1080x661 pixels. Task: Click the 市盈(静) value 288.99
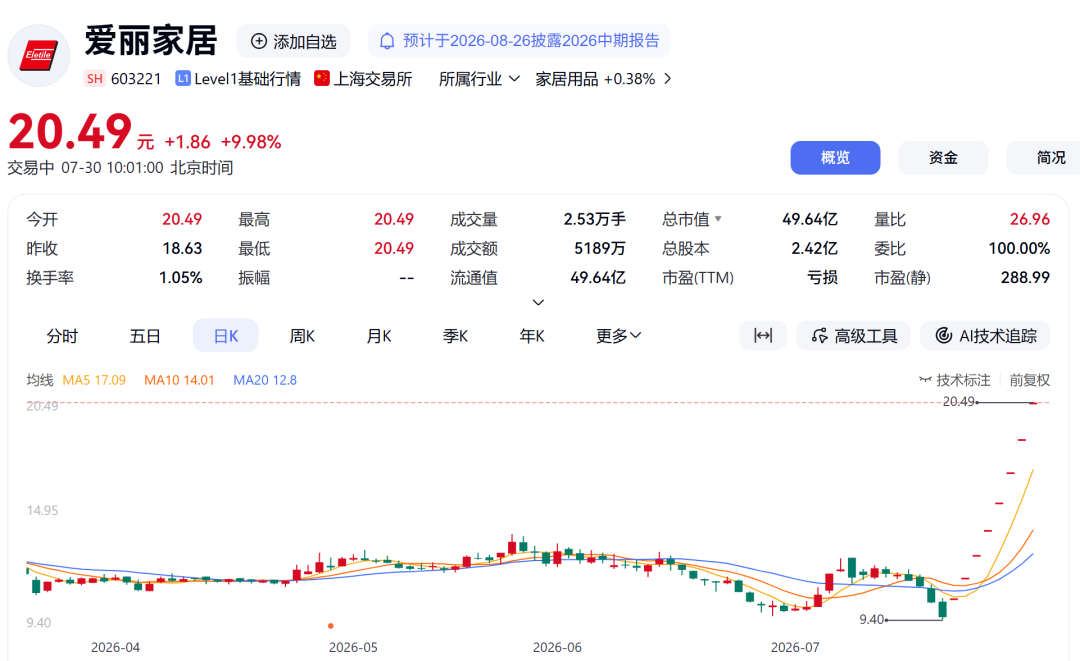click(1025, 277)
